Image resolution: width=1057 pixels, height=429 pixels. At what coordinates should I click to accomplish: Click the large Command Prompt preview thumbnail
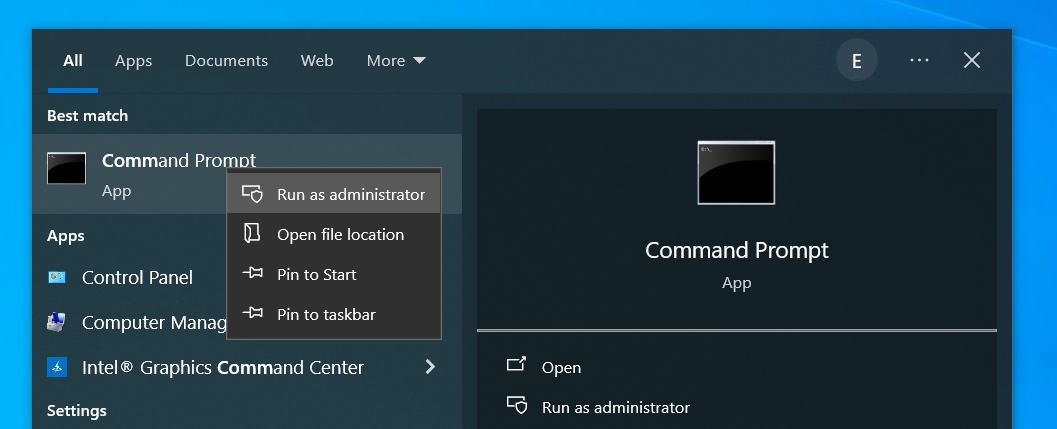(x=736, y=173)
